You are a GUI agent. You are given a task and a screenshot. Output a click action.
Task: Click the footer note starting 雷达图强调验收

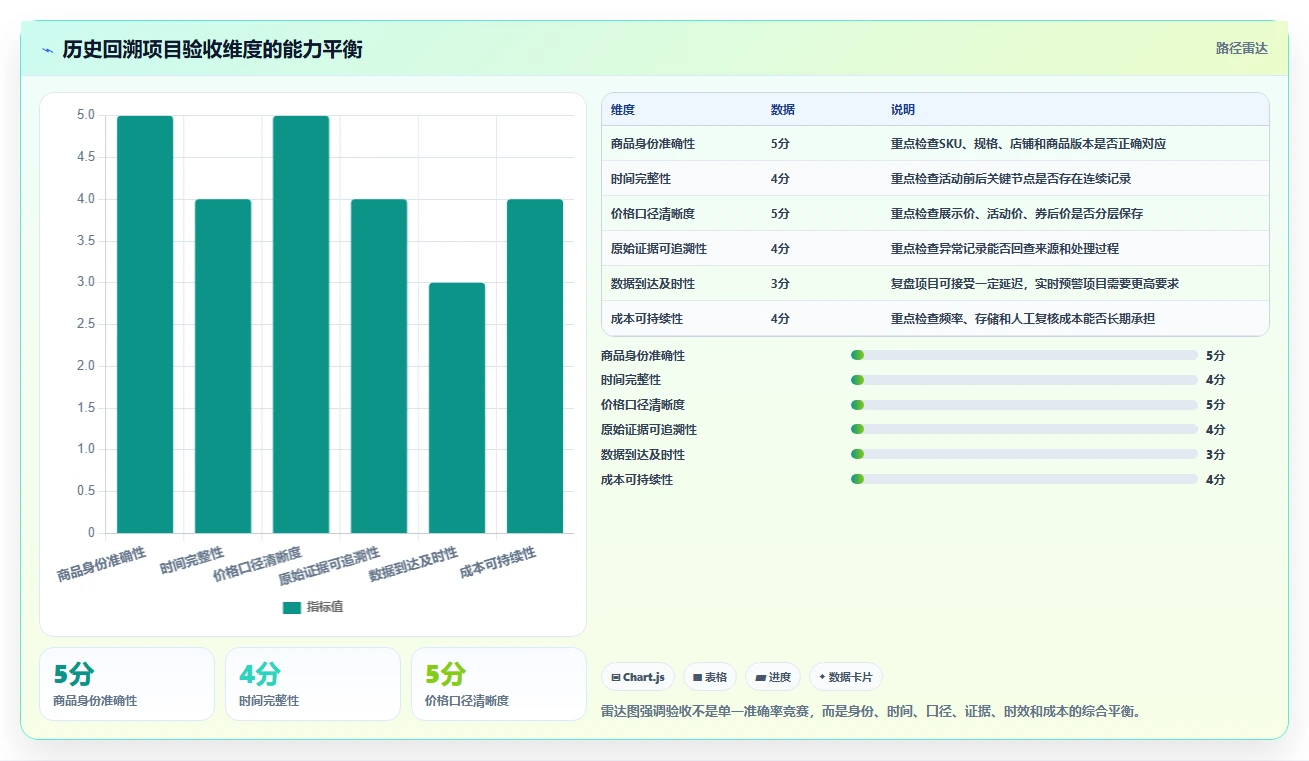(x=873, y=712)
